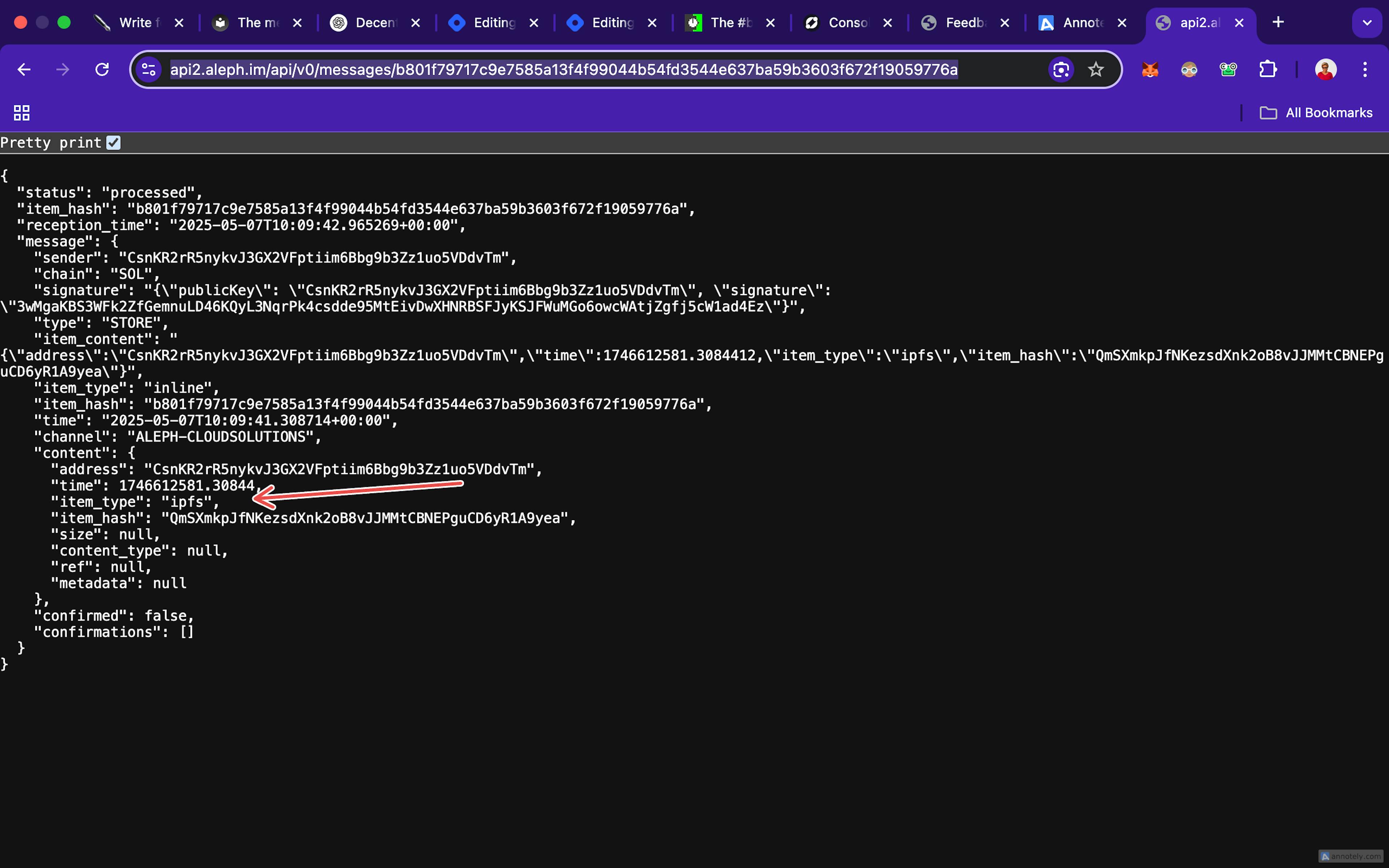Open Google Lens search icon in address bar

point(1061,69)
